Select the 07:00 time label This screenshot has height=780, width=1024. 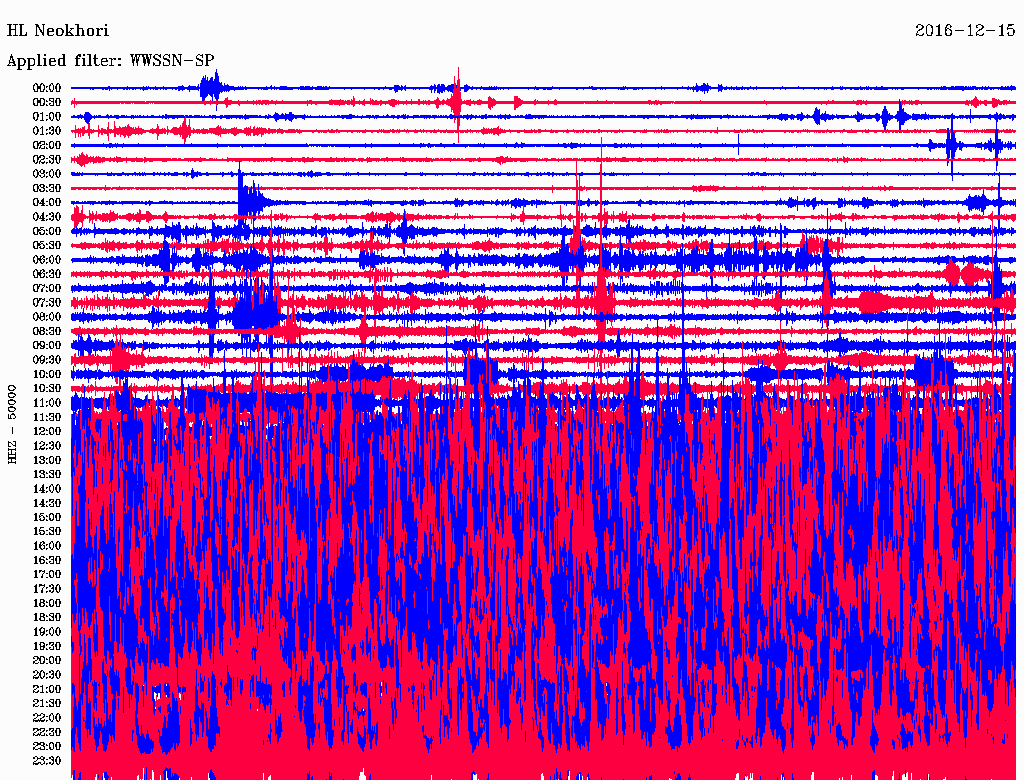tap(47, 288)
